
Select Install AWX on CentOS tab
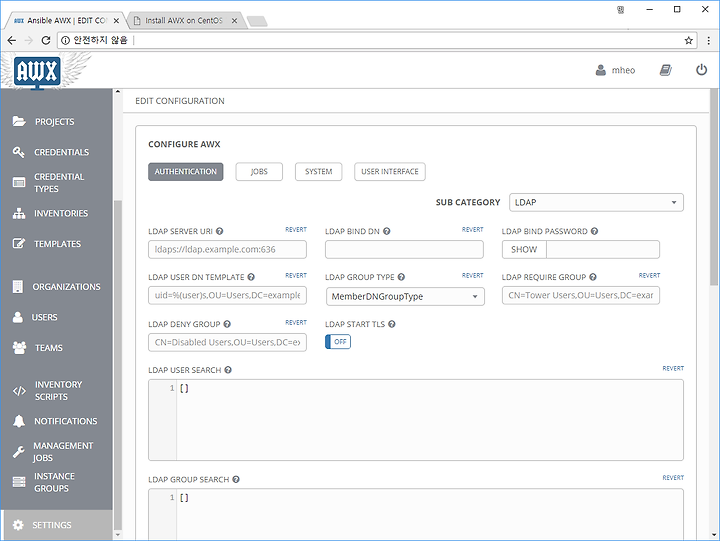tap(185, 21)
